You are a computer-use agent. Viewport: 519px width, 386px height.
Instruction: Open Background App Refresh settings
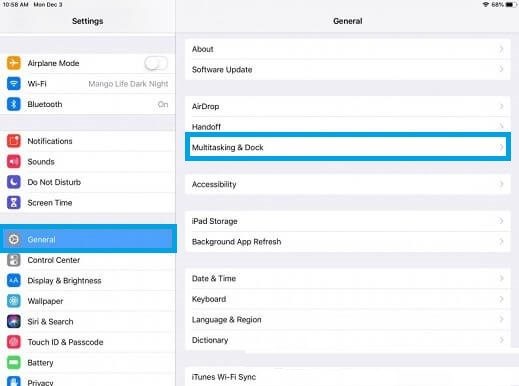[x=348, y=242]
